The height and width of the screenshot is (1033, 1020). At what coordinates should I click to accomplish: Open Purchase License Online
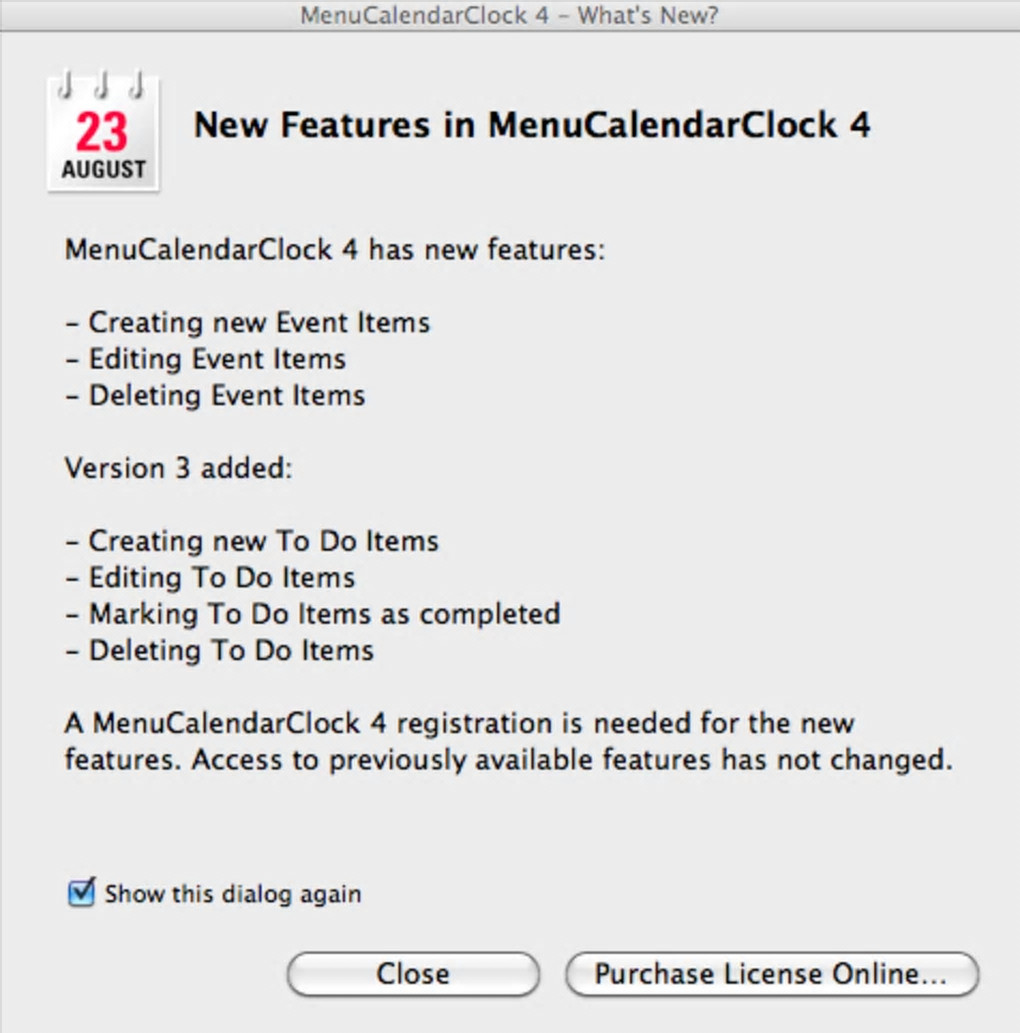click(x=771, y=974)
